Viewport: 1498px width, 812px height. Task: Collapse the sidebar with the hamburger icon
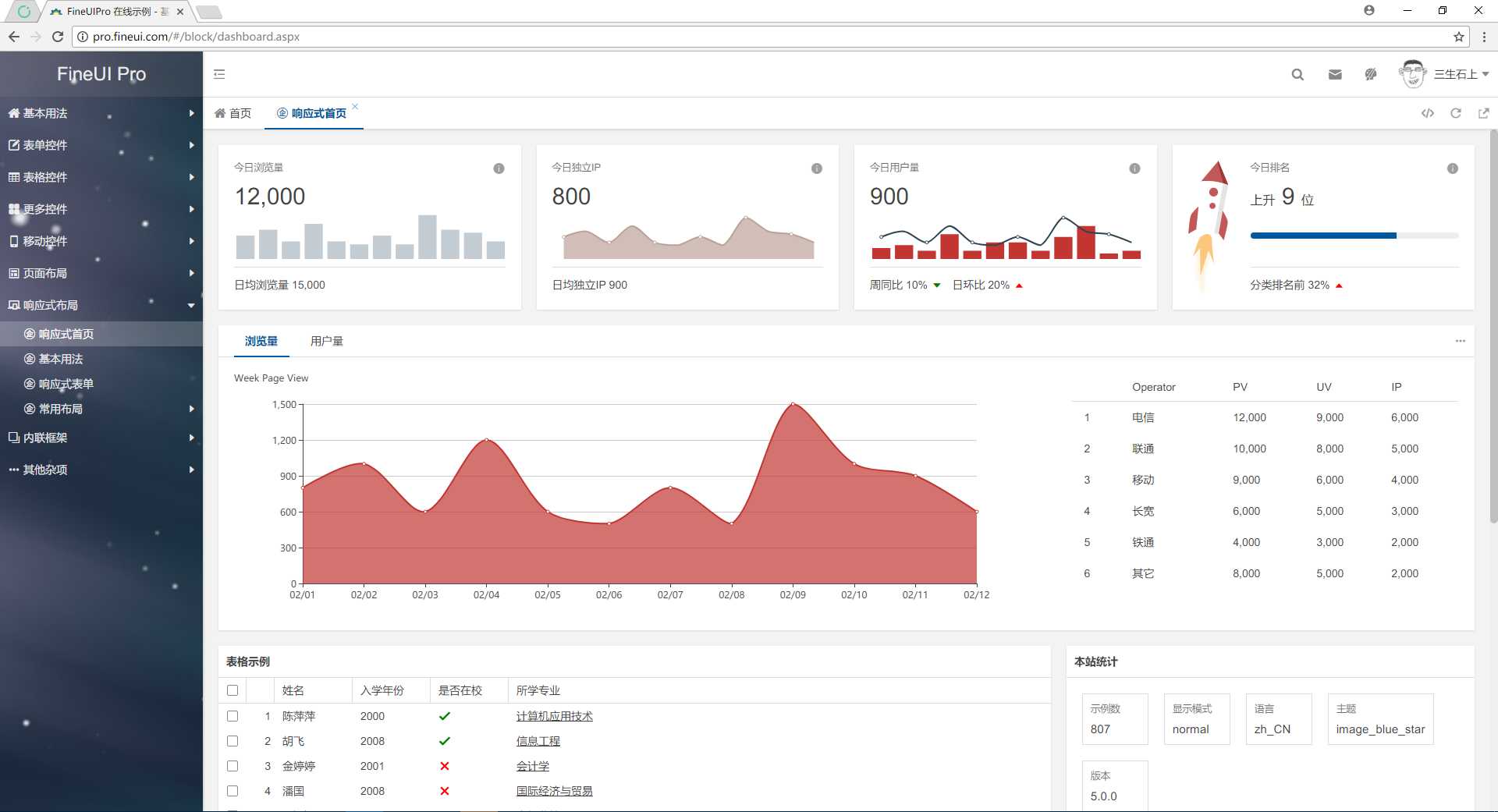[x=219, y=74]
